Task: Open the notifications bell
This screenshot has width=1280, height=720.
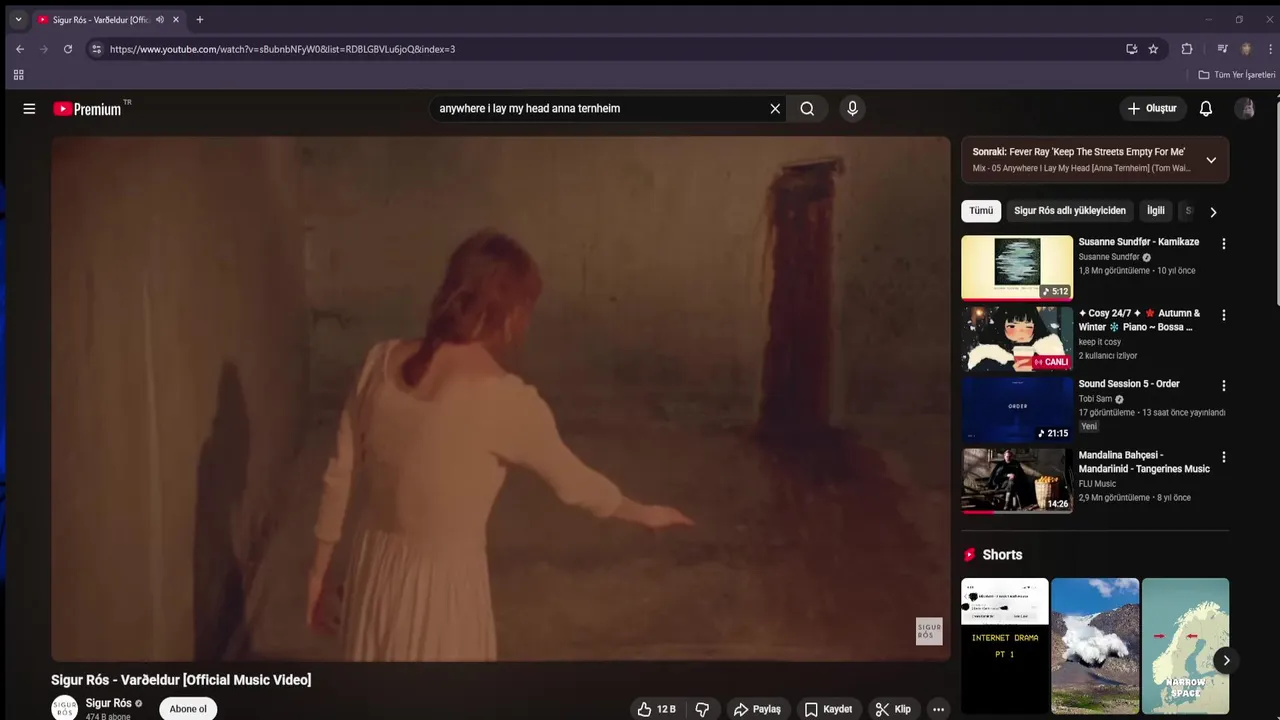Action: coord(1206,108)
